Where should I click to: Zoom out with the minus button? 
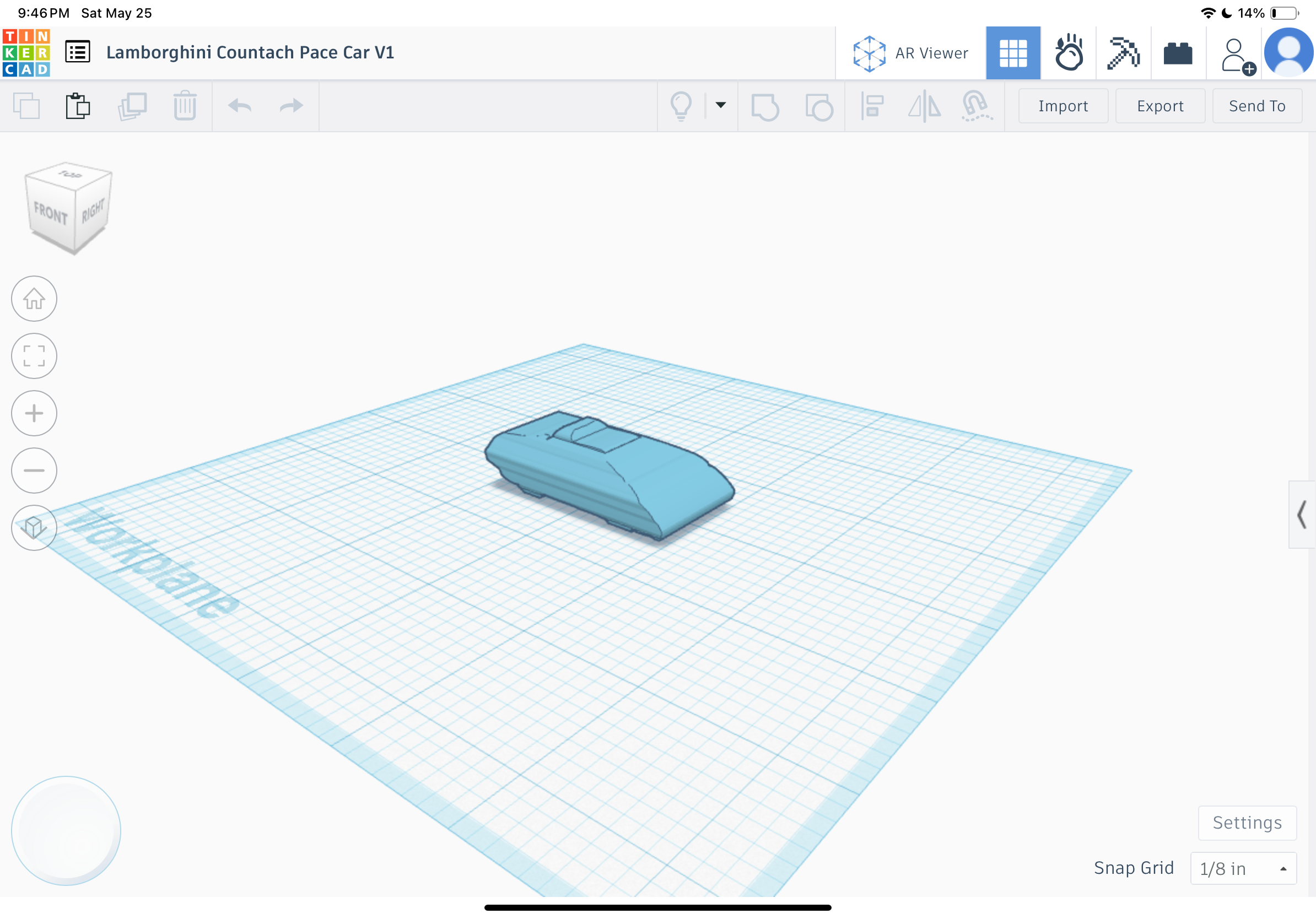[x=34, y=471]
